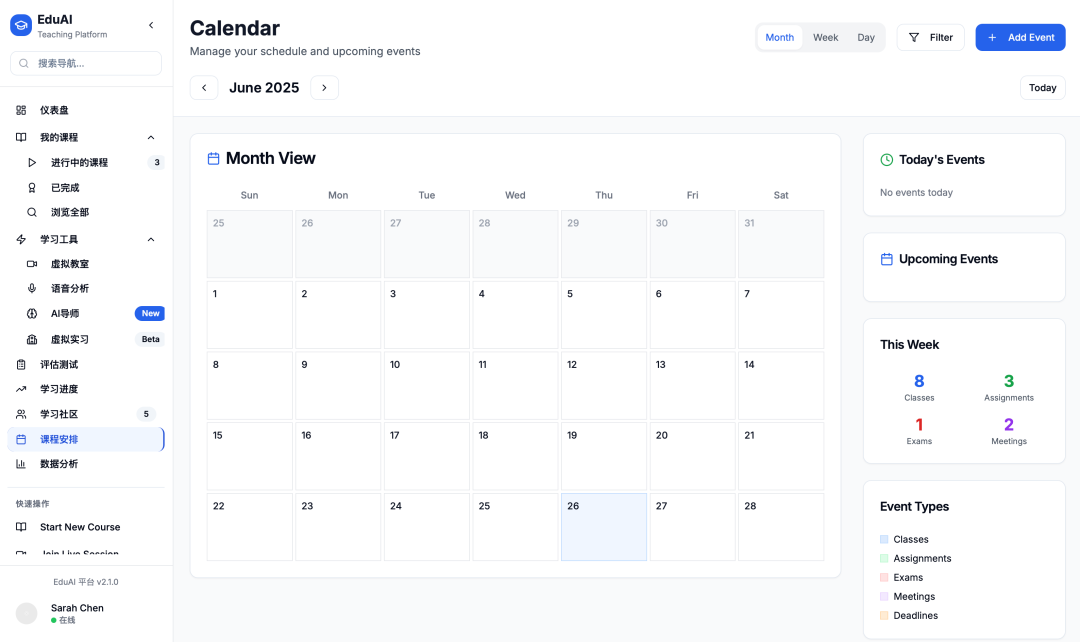Click the virtual classroom camera icon

point(32,264)
